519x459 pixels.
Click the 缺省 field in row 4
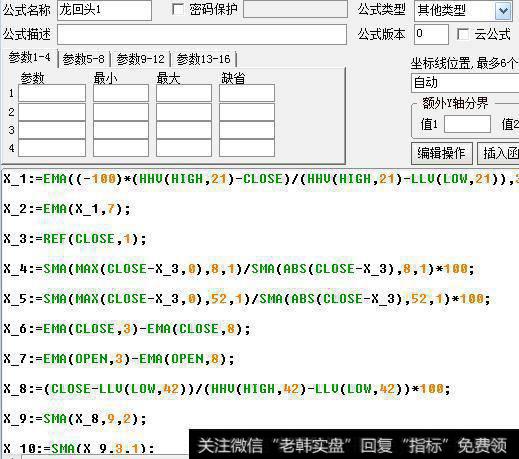tap(247, 148)
